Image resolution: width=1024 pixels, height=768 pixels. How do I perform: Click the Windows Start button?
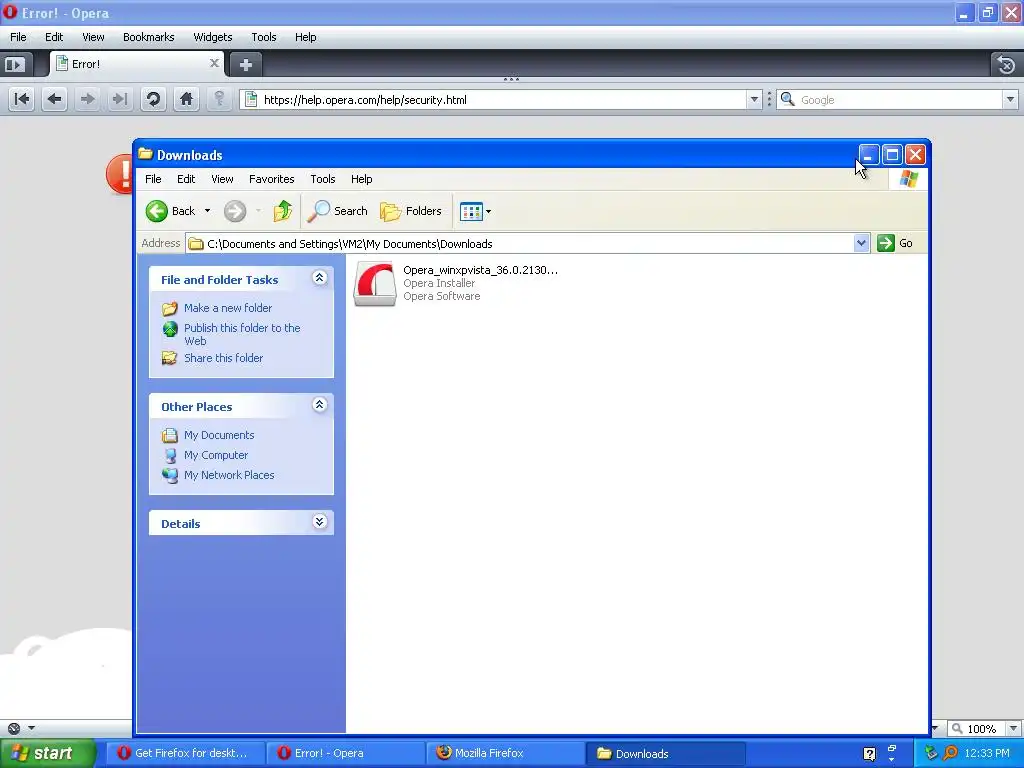coord(47,753)
